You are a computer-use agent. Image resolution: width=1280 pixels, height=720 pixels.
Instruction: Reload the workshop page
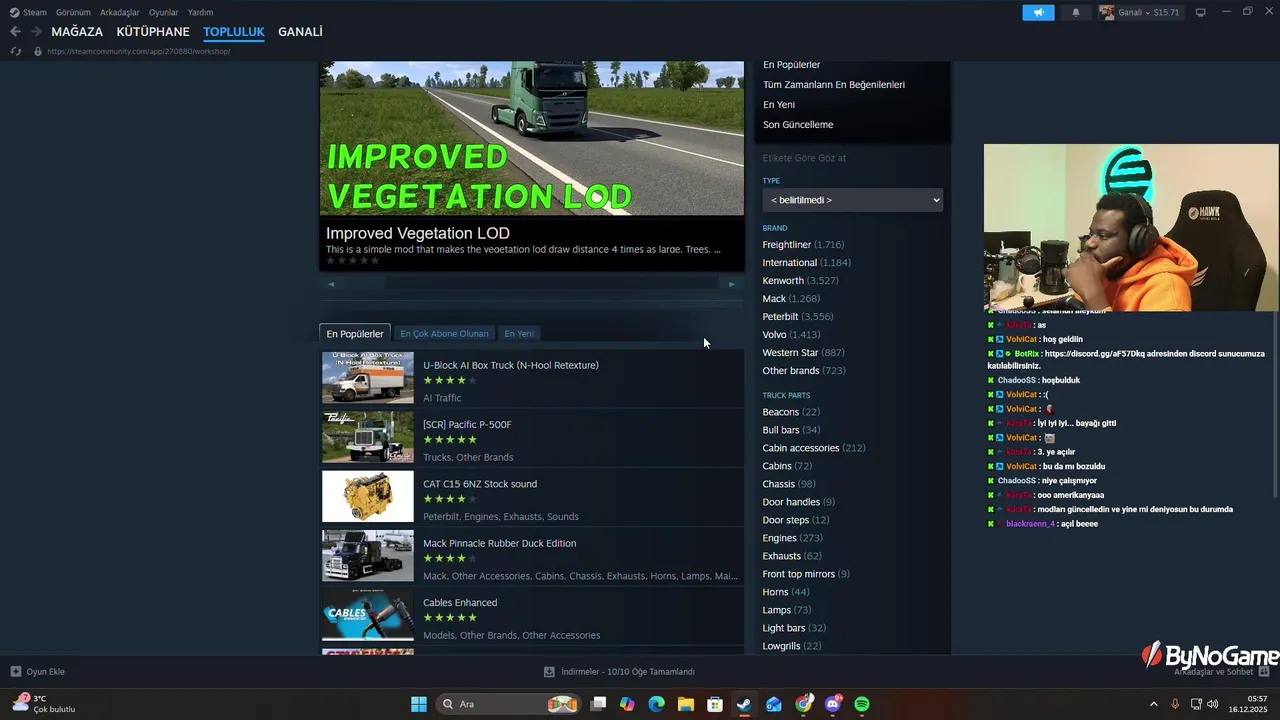coord(16,51)
